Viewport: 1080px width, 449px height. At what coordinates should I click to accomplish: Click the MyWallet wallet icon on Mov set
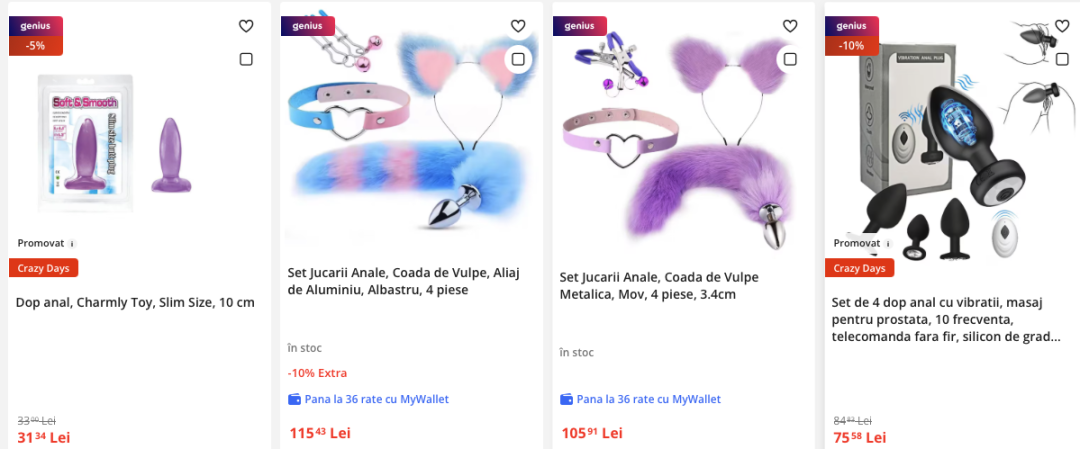pyautogui.click(x=566, y=399)
